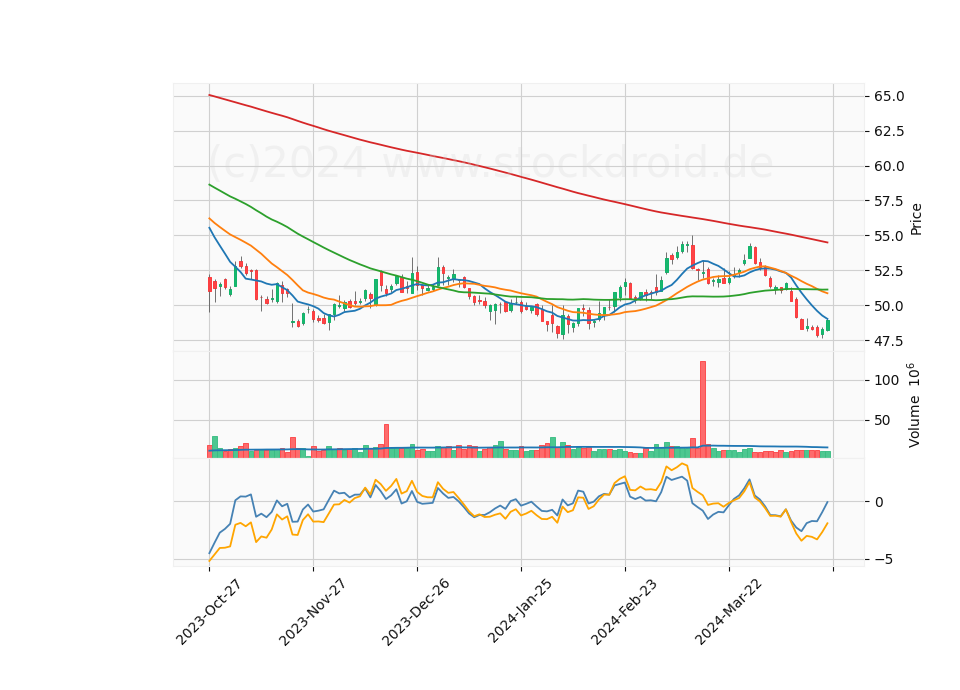
Task: Click the 50.0 price axis value
Action: coord(889,306)
